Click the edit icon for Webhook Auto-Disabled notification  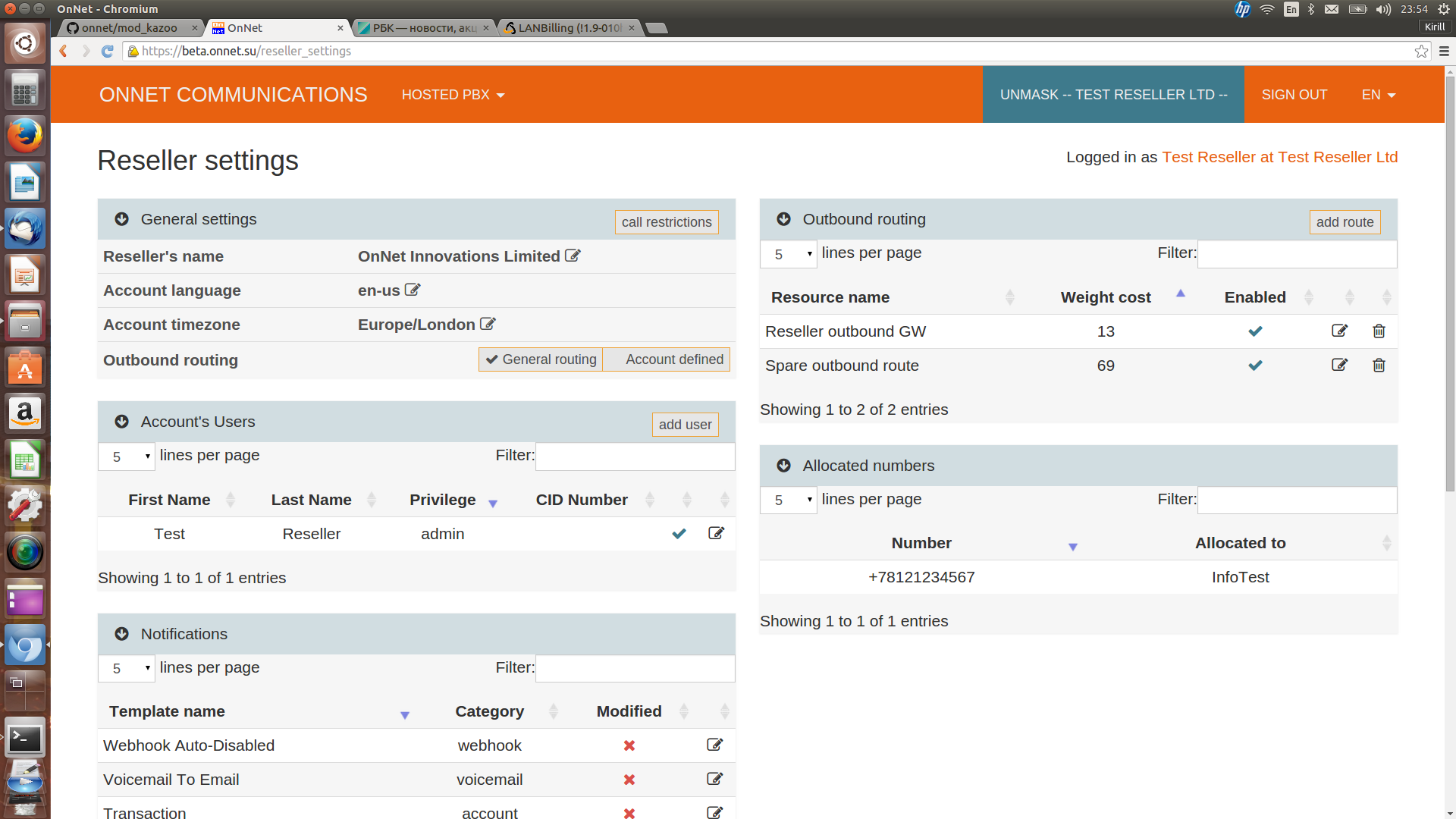point(716,744)
